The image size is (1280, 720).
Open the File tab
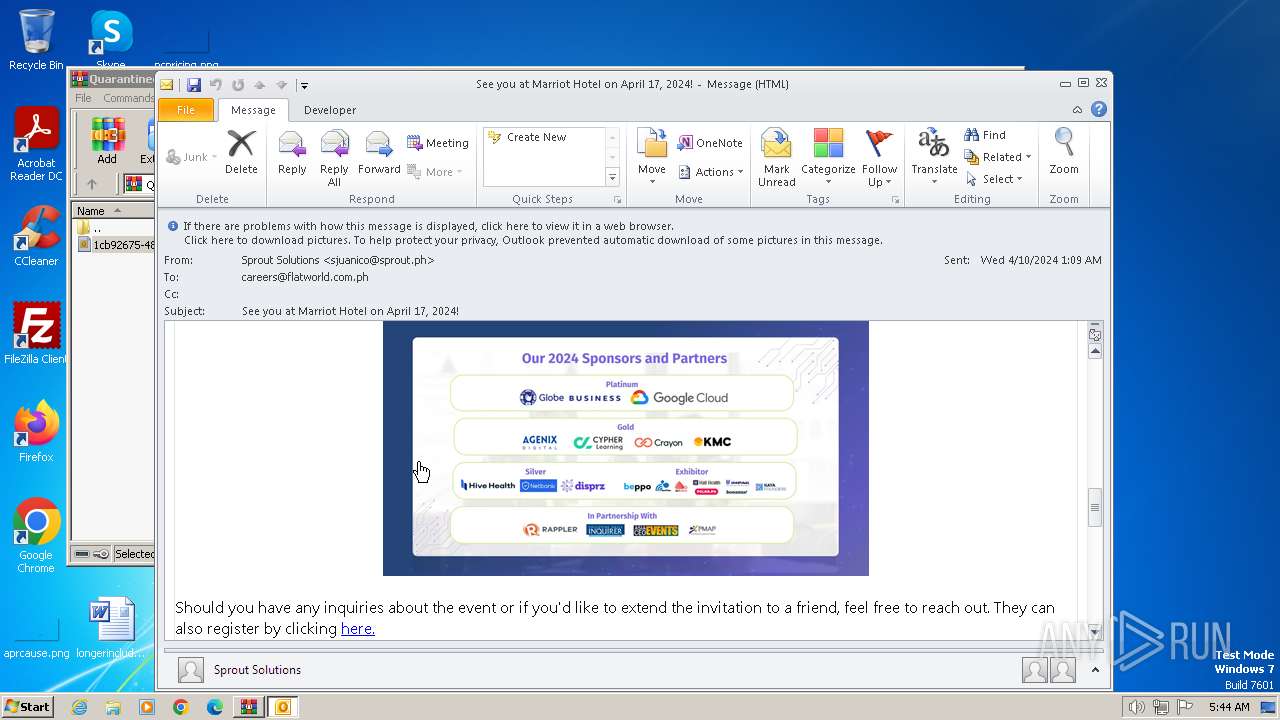186,110
